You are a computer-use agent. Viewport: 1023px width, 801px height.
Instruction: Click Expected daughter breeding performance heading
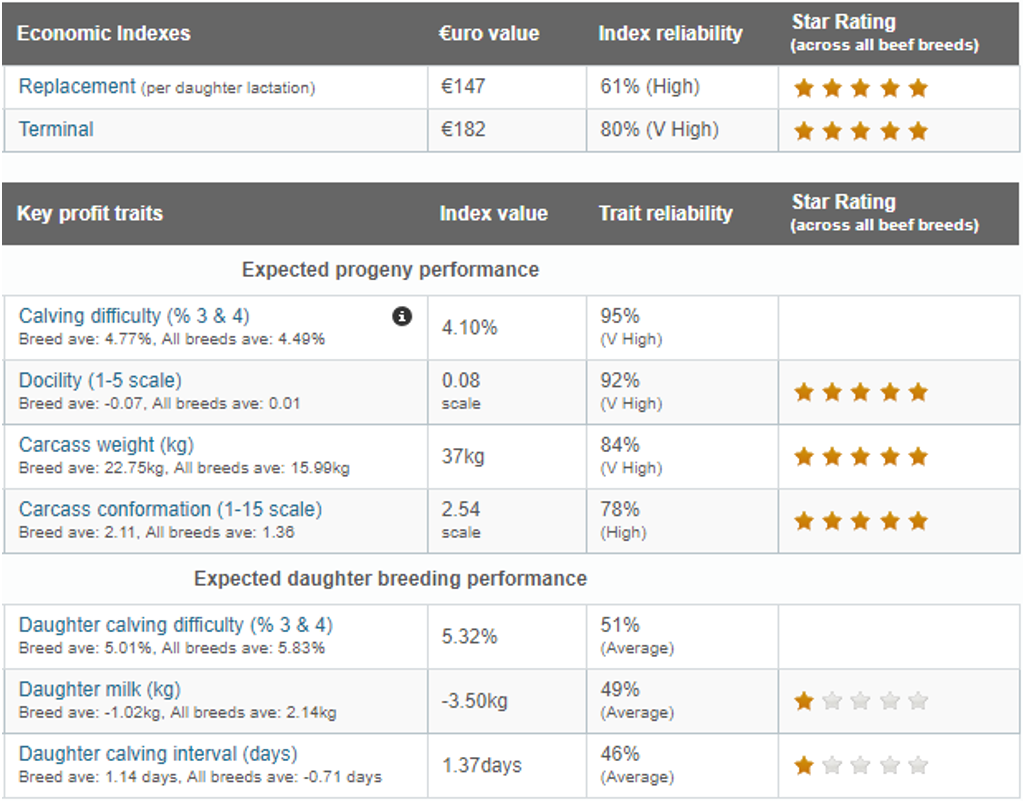click(388, 578)
